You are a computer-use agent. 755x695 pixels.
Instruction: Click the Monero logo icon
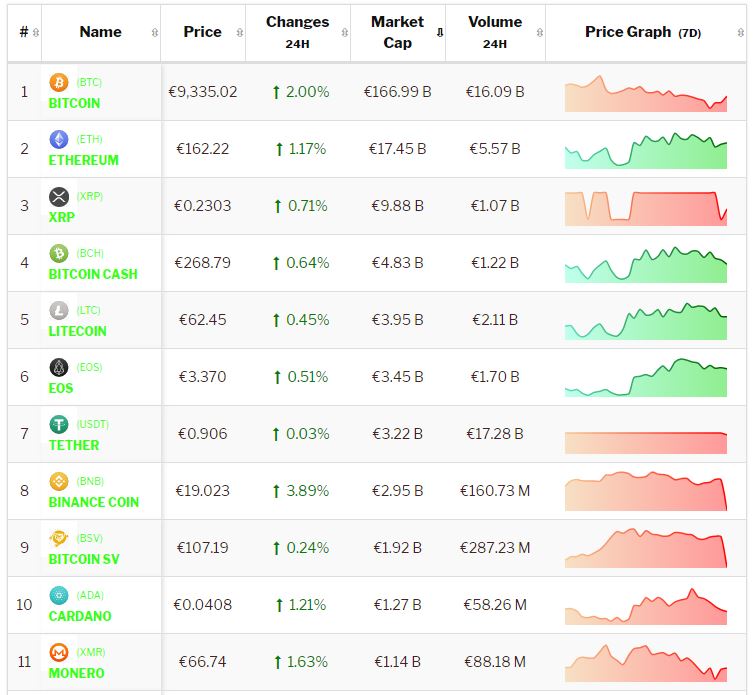[x=58, y=652]
